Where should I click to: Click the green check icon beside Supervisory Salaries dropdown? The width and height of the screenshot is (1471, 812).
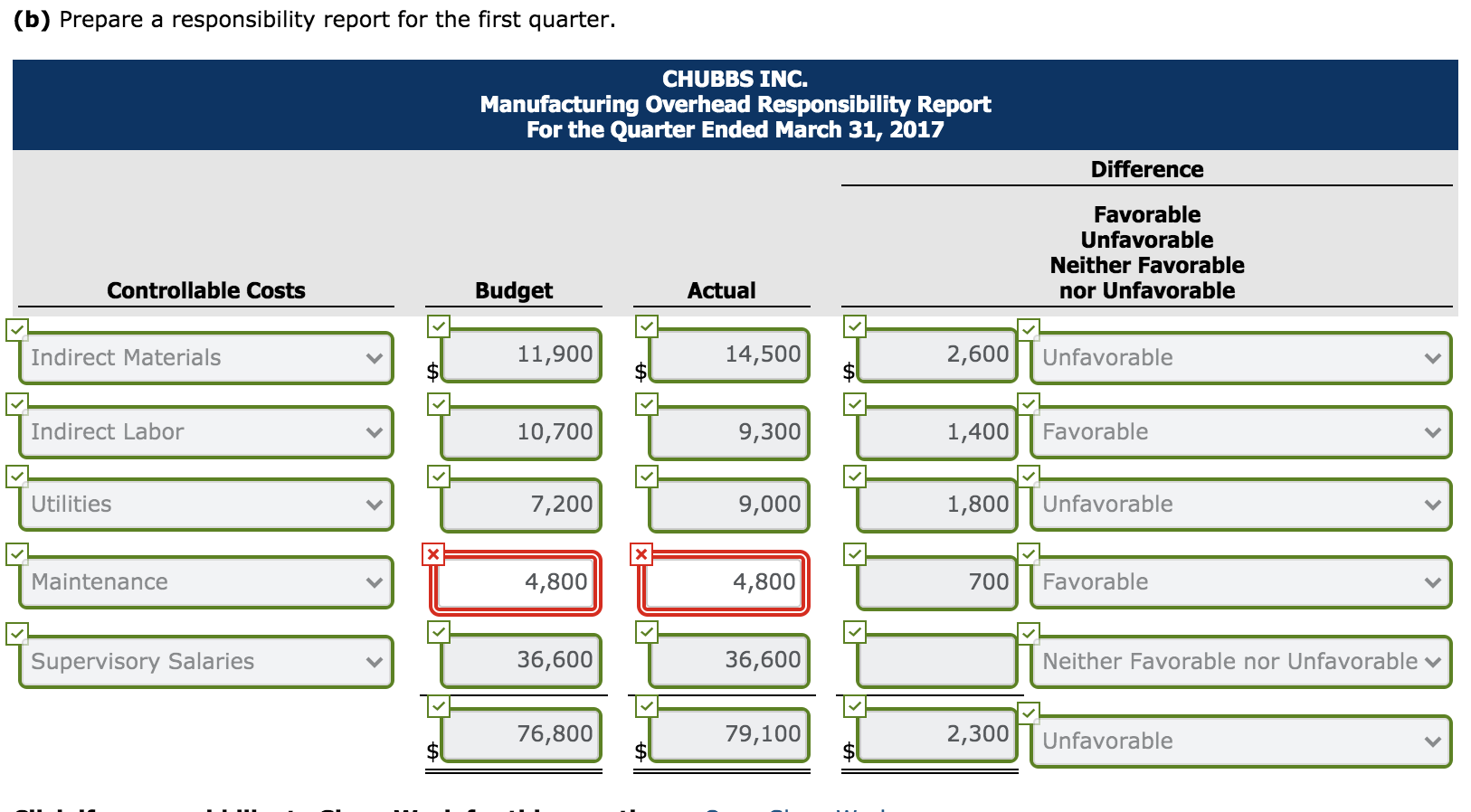point(17,634)
